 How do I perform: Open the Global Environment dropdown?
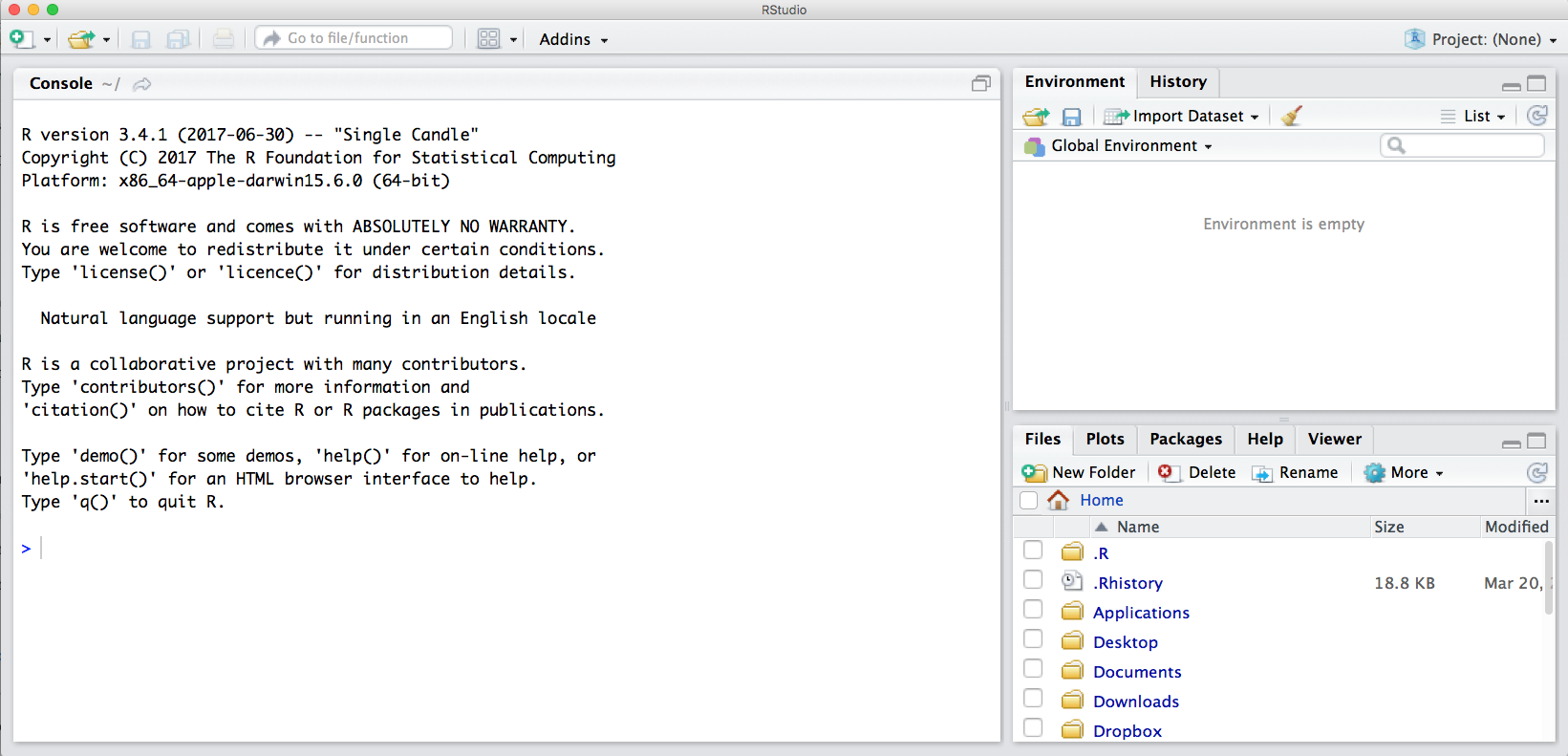[1118, 146]
